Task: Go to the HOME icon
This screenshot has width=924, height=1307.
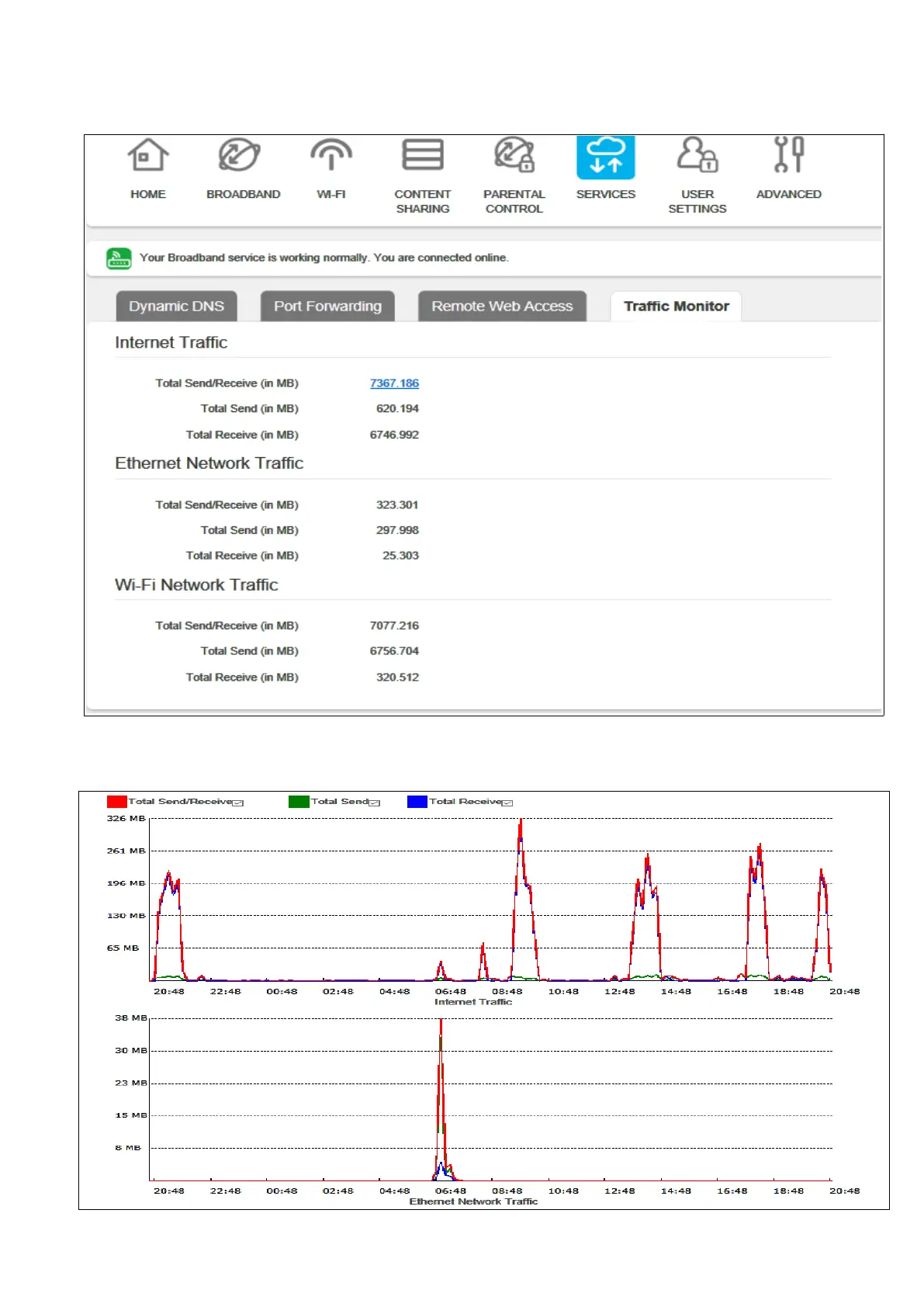Action: coord(147,155)
